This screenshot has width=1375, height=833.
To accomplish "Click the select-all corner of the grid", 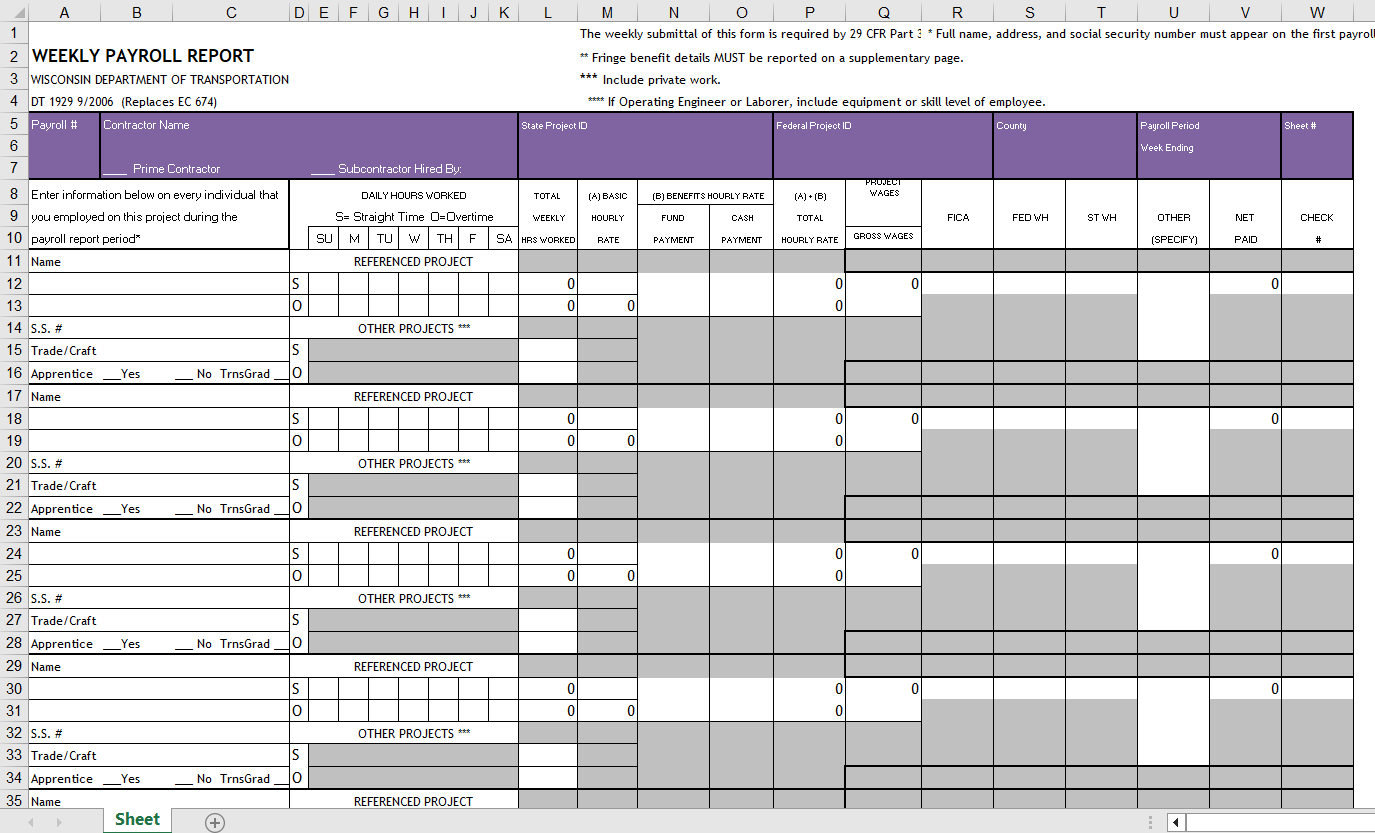I will [x=14, y=12].
